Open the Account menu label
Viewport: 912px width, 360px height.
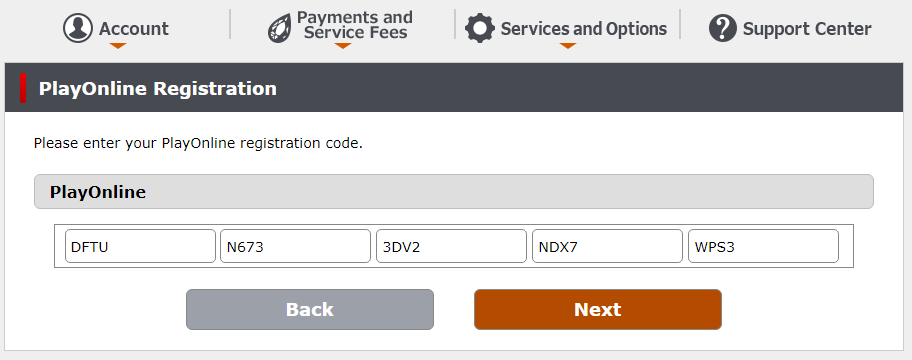(134, 28)
